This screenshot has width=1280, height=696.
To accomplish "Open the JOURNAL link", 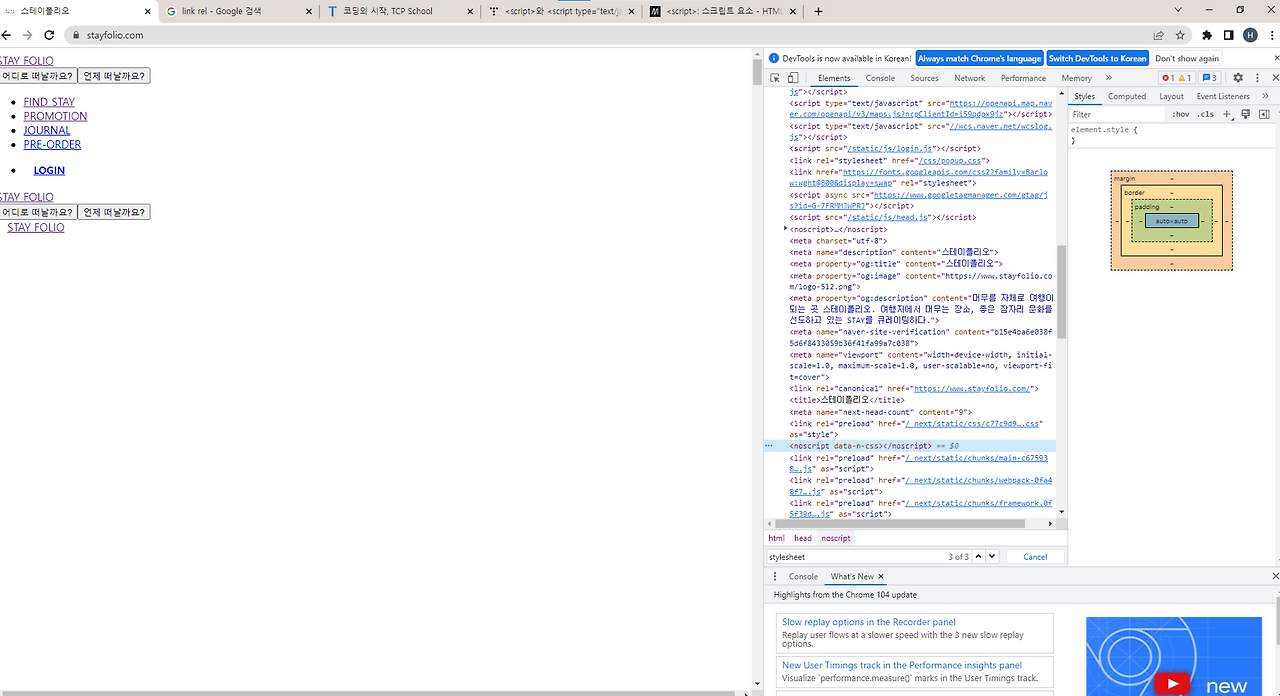I will coord(47,130).
